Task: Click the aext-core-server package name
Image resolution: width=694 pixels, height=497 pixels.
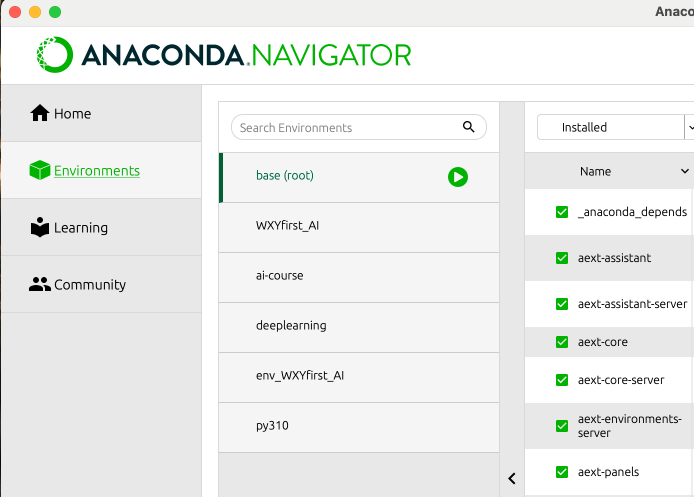Action: 621,380
